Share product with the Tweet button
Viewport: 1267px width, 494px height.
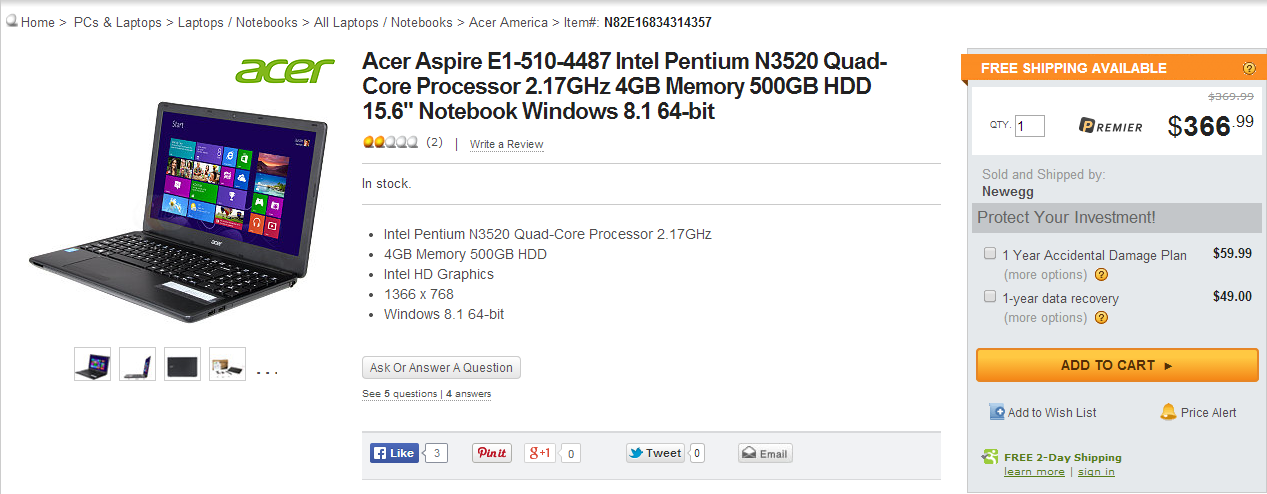point(655,453)
